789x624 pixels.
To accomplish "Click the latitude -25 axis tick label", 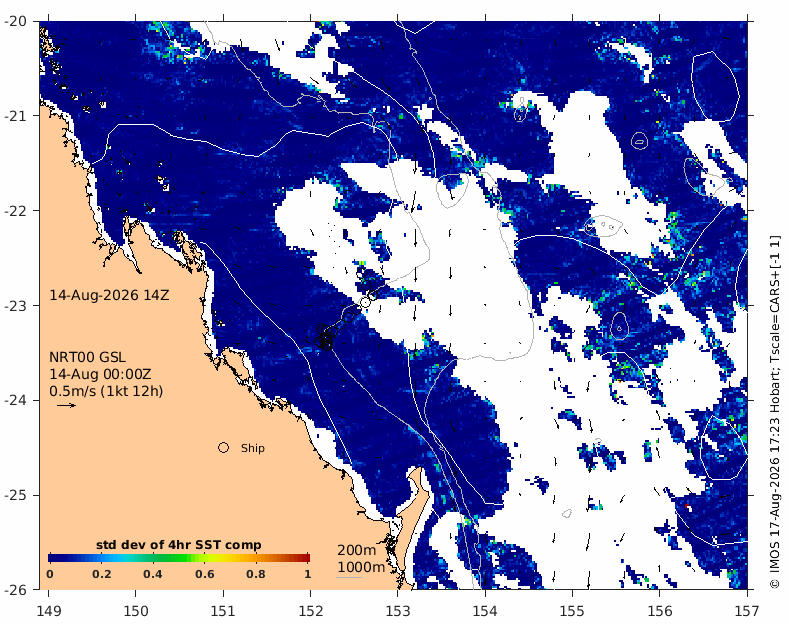I will point(17,495).
